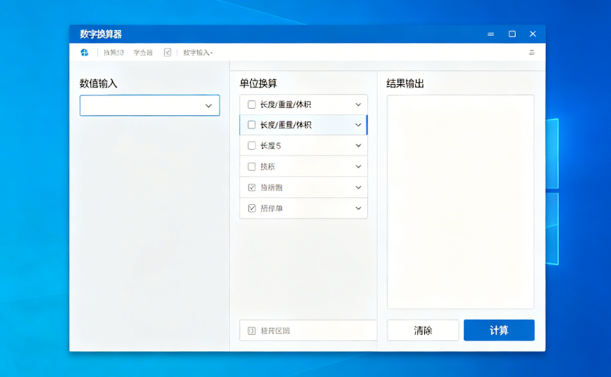Image resolution: width=611 pixels, height=377 pixels.
Task: Select the 长度5 row label
Action: (x=270, y=146)
